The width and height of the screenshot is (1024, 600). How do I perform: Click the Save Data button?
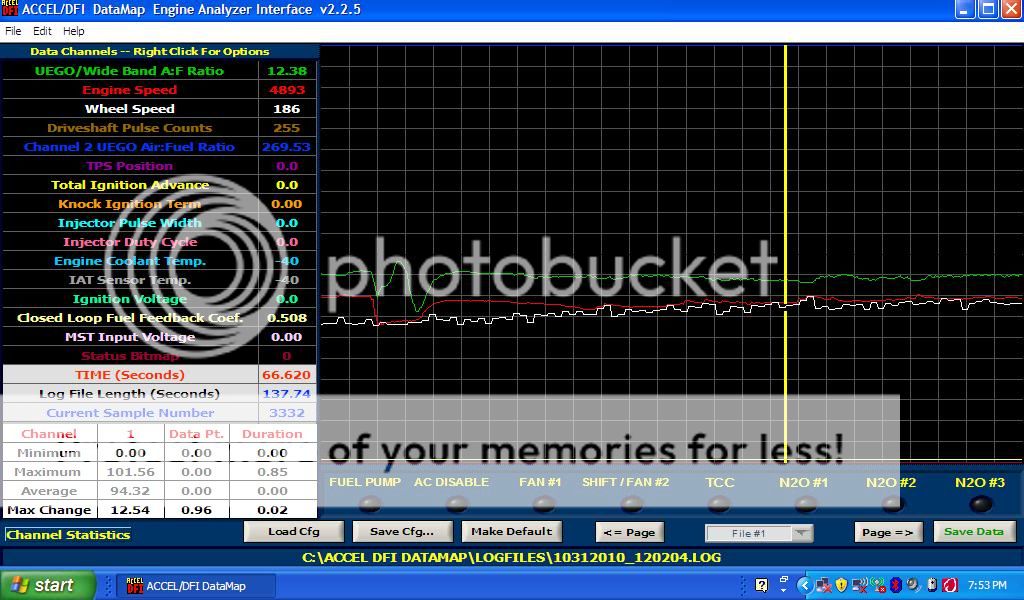pyautogui.click(x=974, y=531)
